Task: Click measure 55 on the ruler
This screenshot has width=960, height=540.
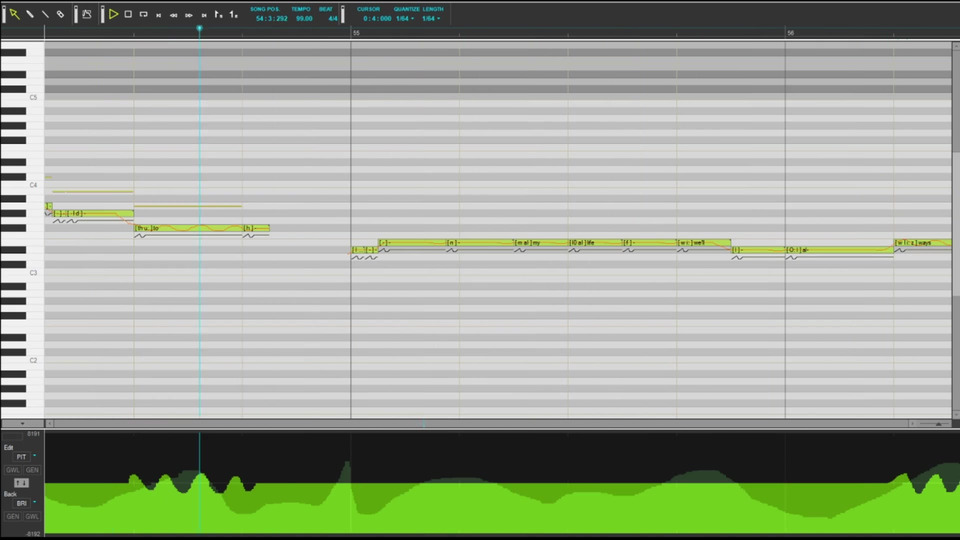Action: click(x=356, y=33)
